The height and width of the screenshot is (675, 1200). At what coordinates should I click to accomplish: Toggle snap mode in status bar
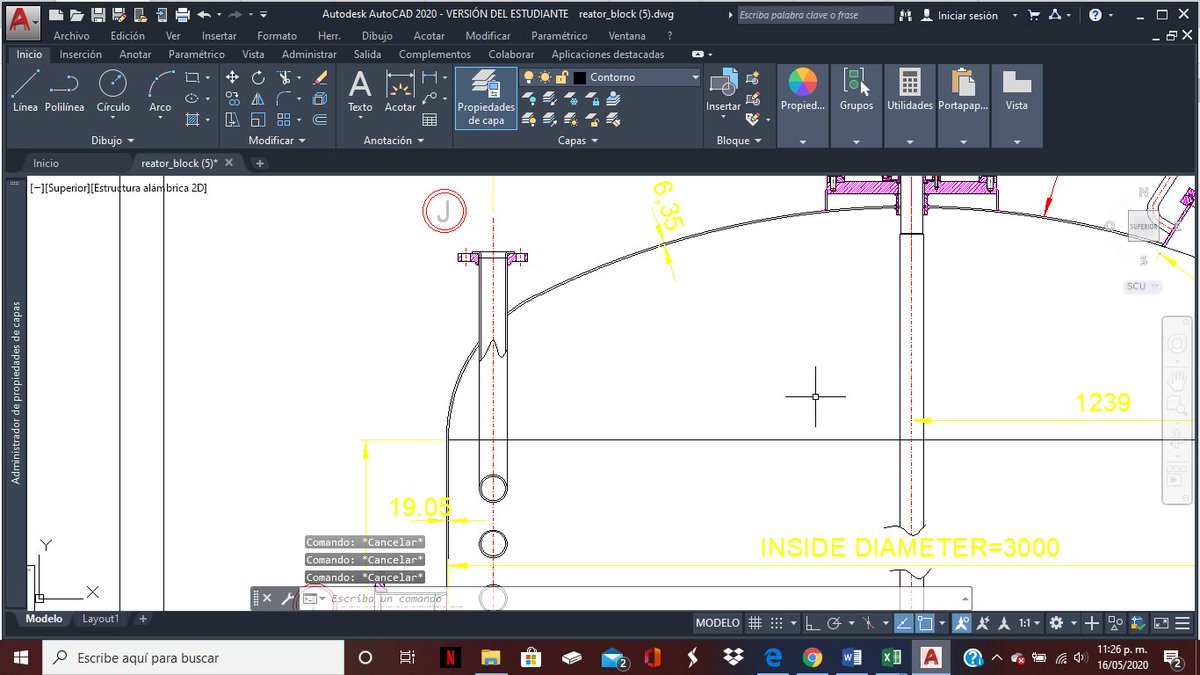tap(777, 623)
